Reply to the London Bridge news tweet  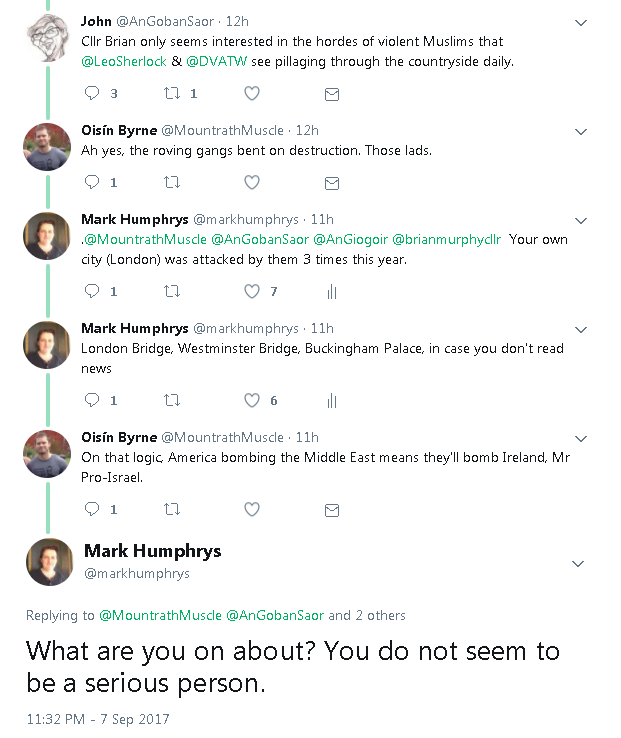click(92, 401)
